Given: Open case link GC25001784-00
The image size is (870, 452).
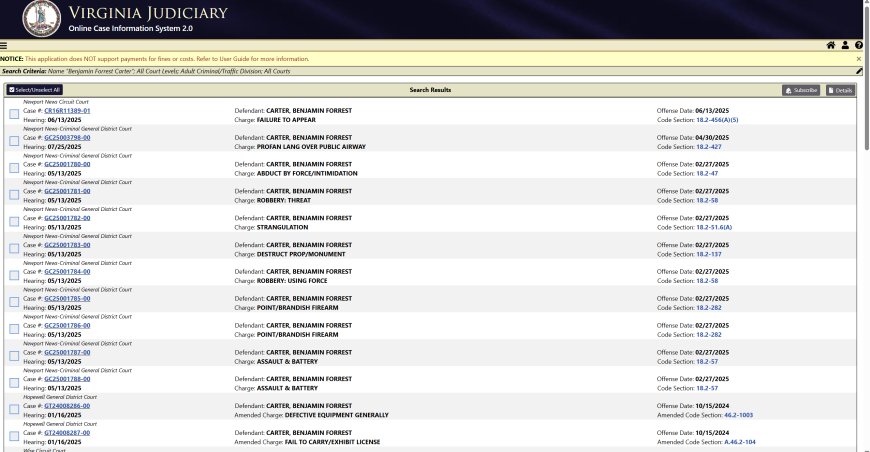Looking at the screenshot, I should pos(67,272).
